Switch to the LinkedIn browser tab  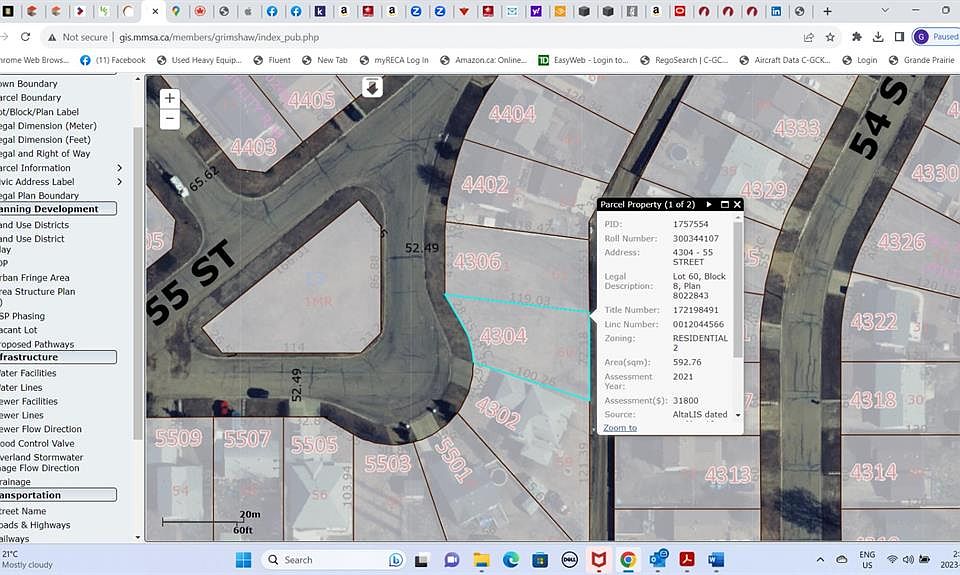(776, 11)
